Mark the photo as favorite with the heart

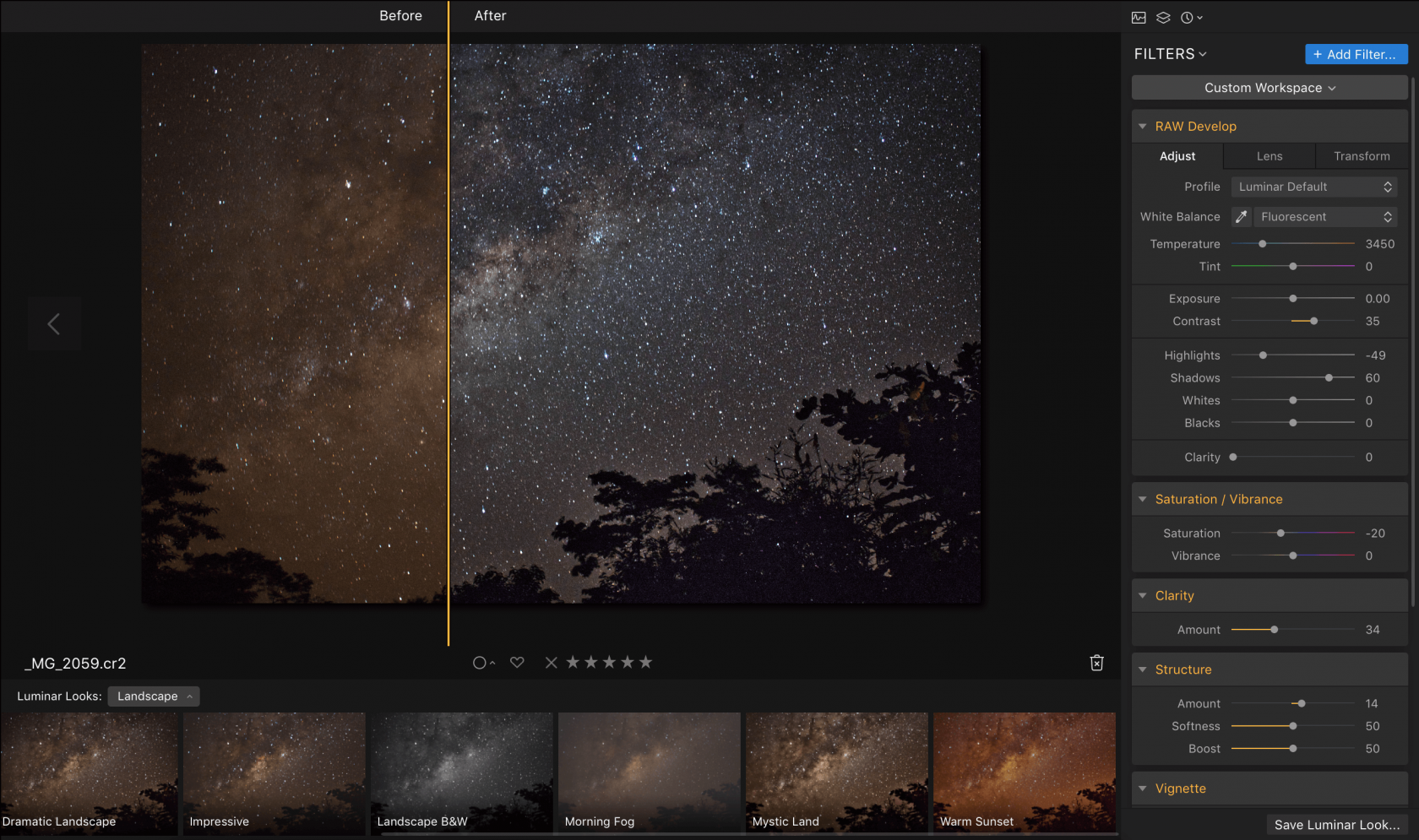[x=517, y=662]
